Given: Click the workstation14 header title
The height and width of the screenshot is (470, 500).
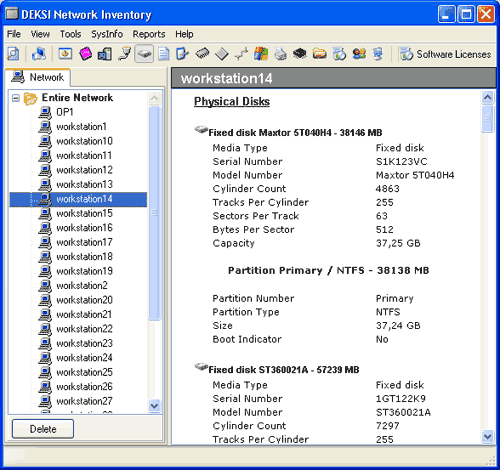Looking at the screenshot, I should pos(226,78).
